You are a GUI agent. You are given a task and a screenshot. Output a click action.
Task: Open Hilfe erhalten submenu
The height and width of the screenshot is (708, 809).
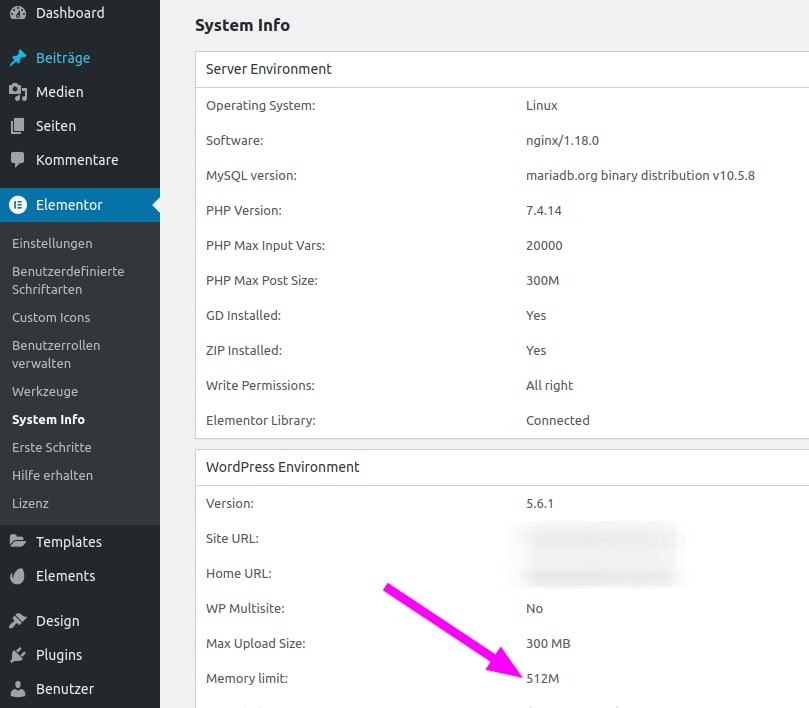click(x=52, y=475)
